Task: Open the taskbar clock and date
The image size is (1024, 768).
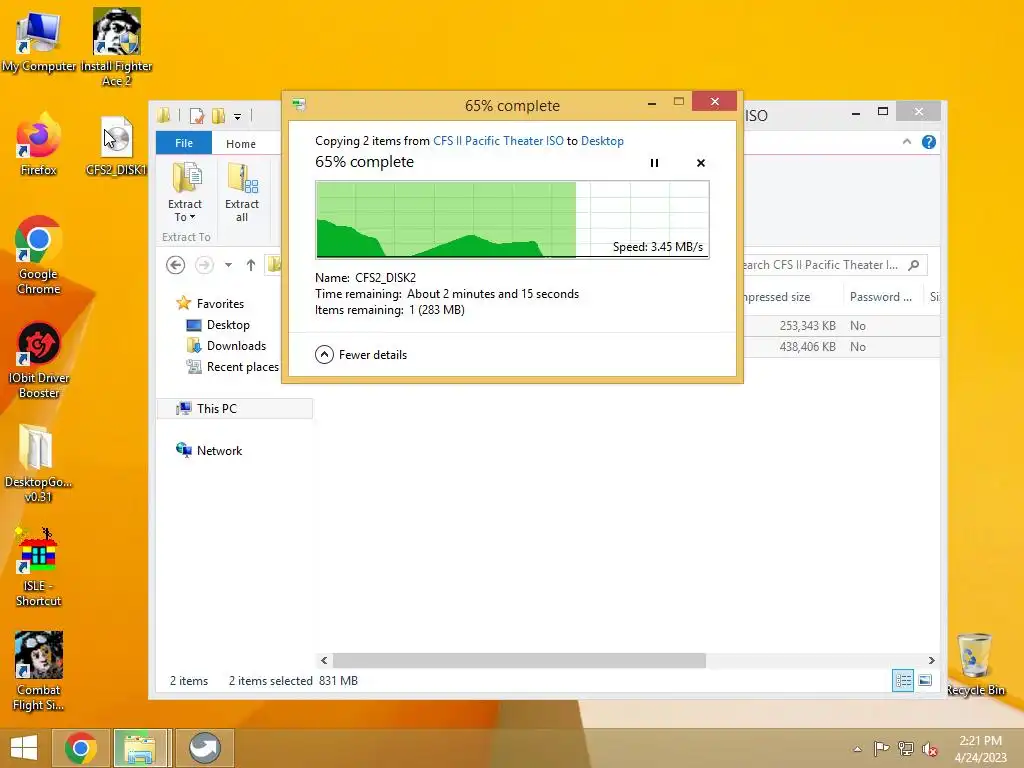Action: (x=980, y=748)
